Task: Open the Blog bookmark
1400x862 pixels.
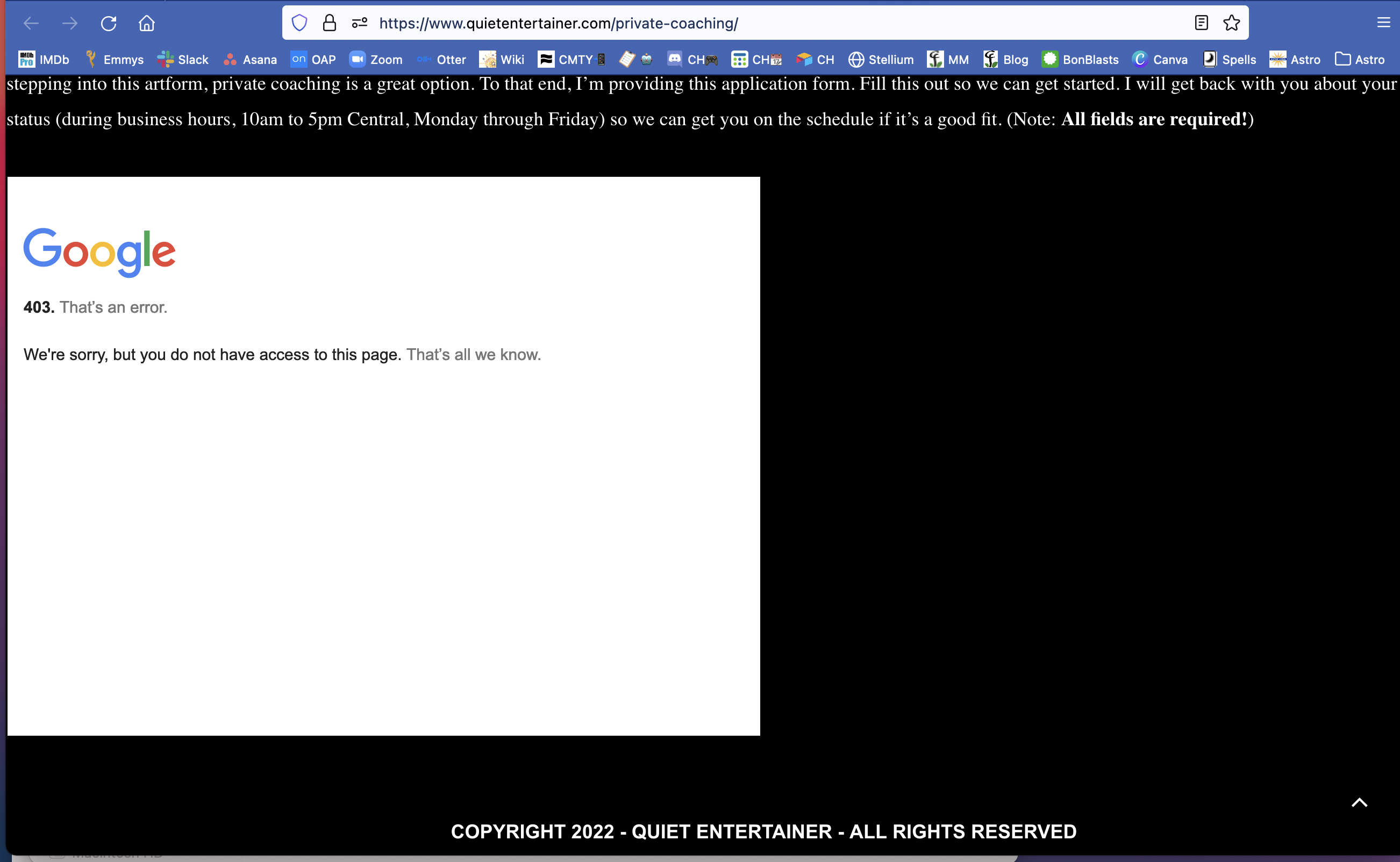Action: [1006, 59]
